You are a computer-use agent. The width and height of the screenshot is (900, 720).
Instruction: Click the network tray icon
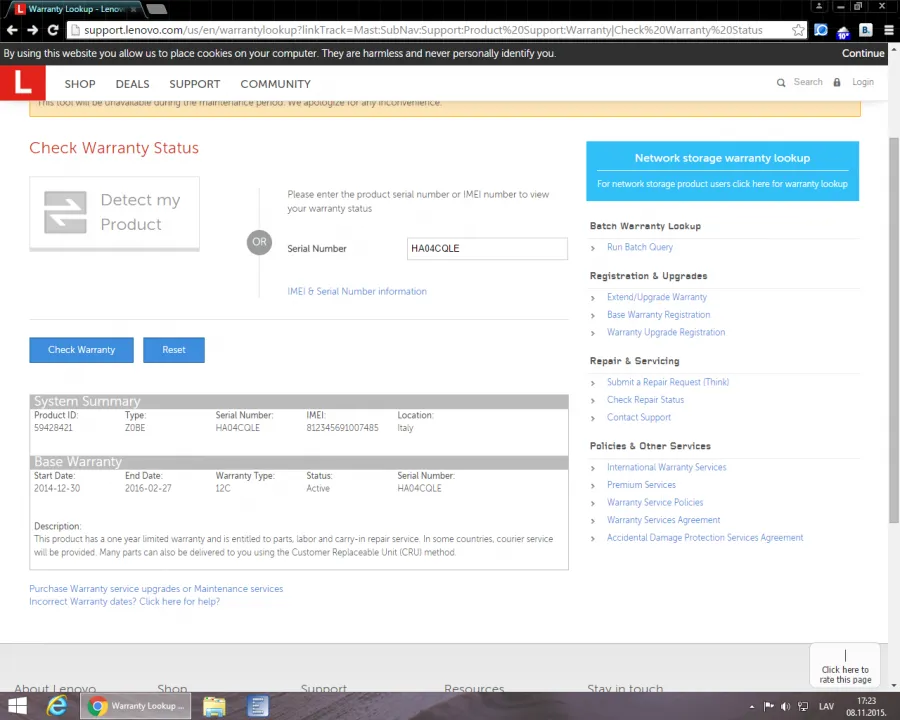803,706
